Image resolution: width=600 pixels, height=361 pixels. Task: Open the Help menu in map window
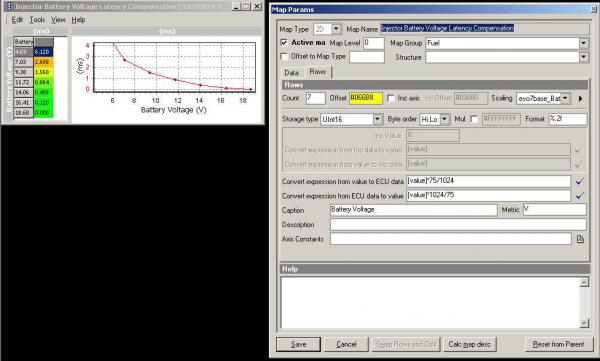[x=78, y=20]
